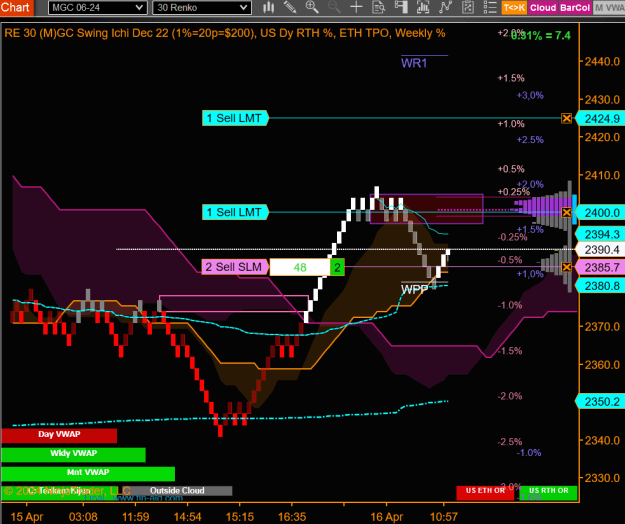This screenshot has height=524, width=625.
Task: Click the 2340.0 price axis label
Action: 602,440
